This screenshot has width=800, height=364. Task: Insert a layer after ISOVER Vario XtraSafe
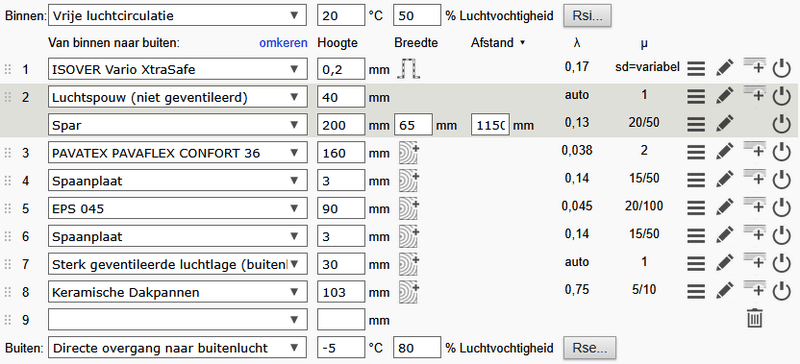(755, 65)
